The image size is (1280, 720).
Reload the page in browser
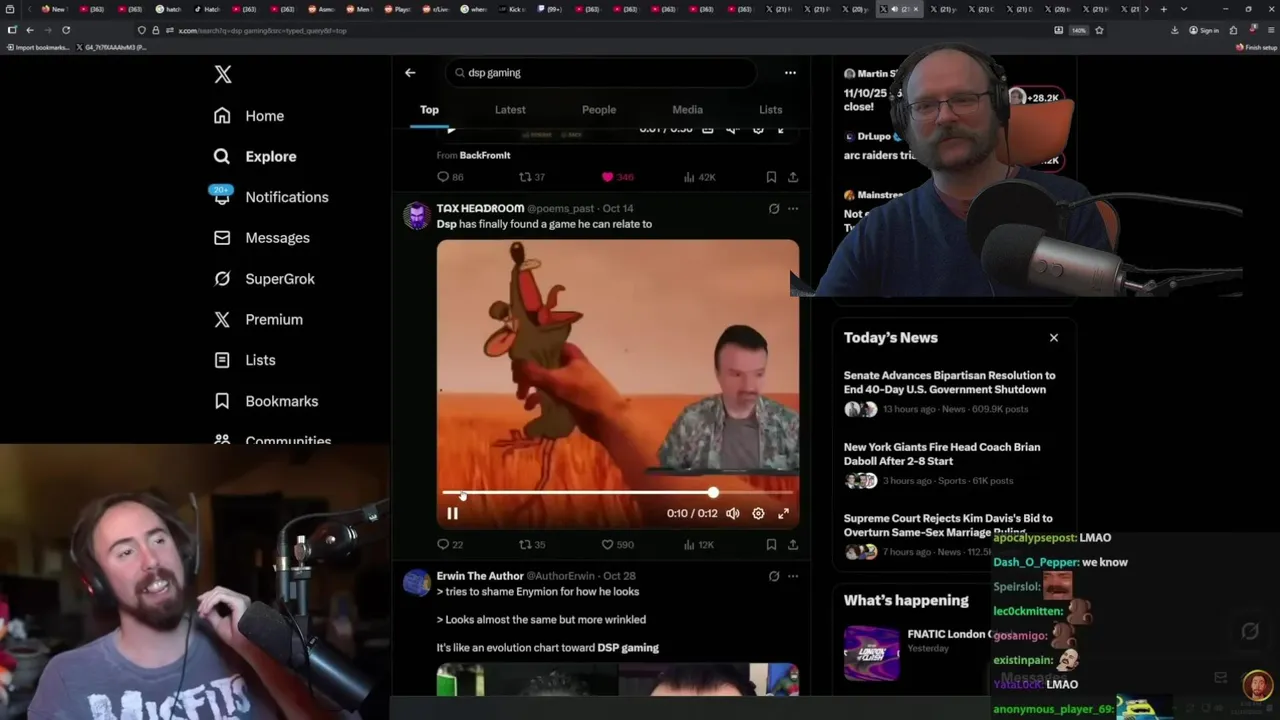tap(66, 30)
